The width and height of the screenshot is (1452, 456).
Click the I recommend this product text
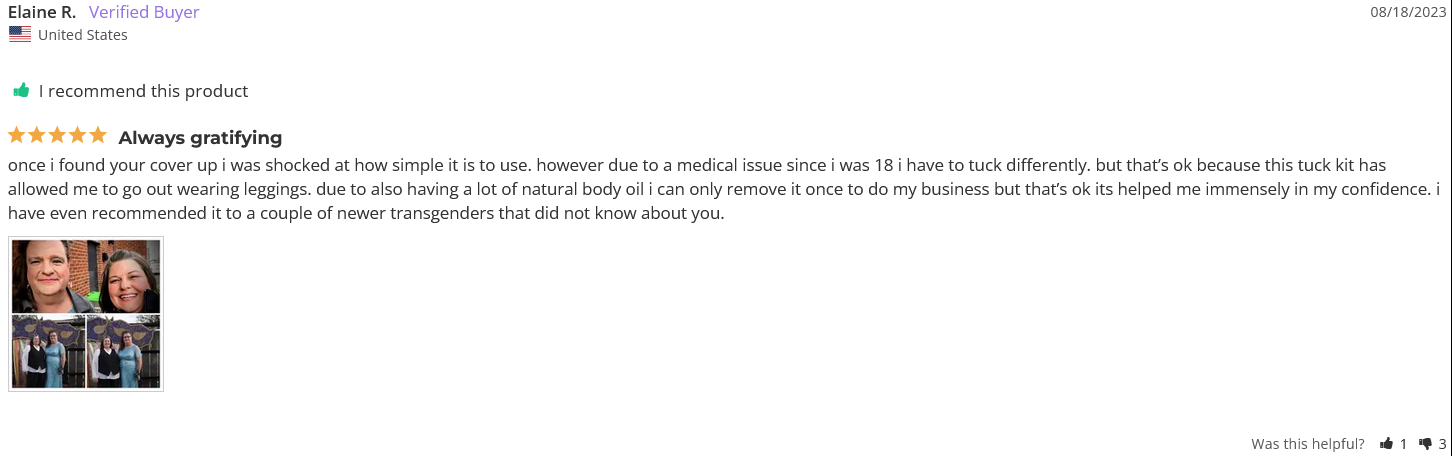(x=143, y=91)
